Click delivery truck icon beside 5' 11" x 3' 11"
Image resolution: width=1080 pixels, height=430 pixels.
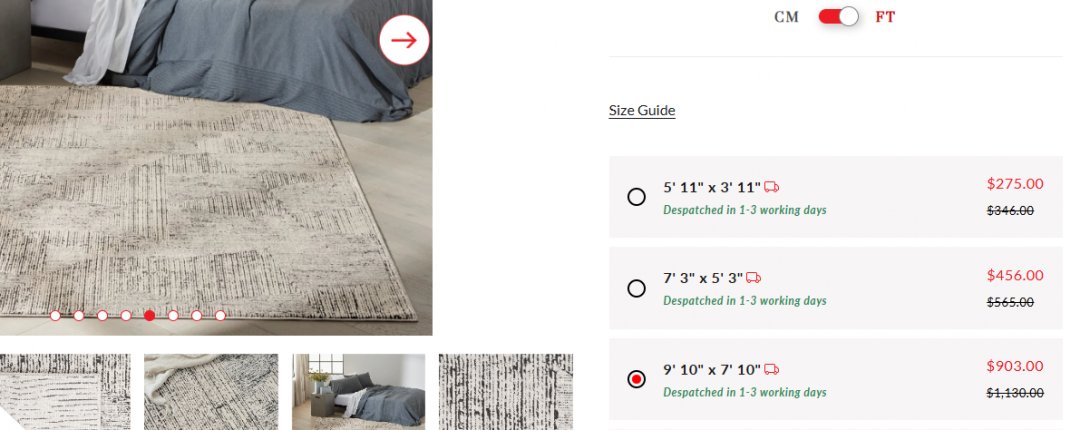[x=771, y=187]
